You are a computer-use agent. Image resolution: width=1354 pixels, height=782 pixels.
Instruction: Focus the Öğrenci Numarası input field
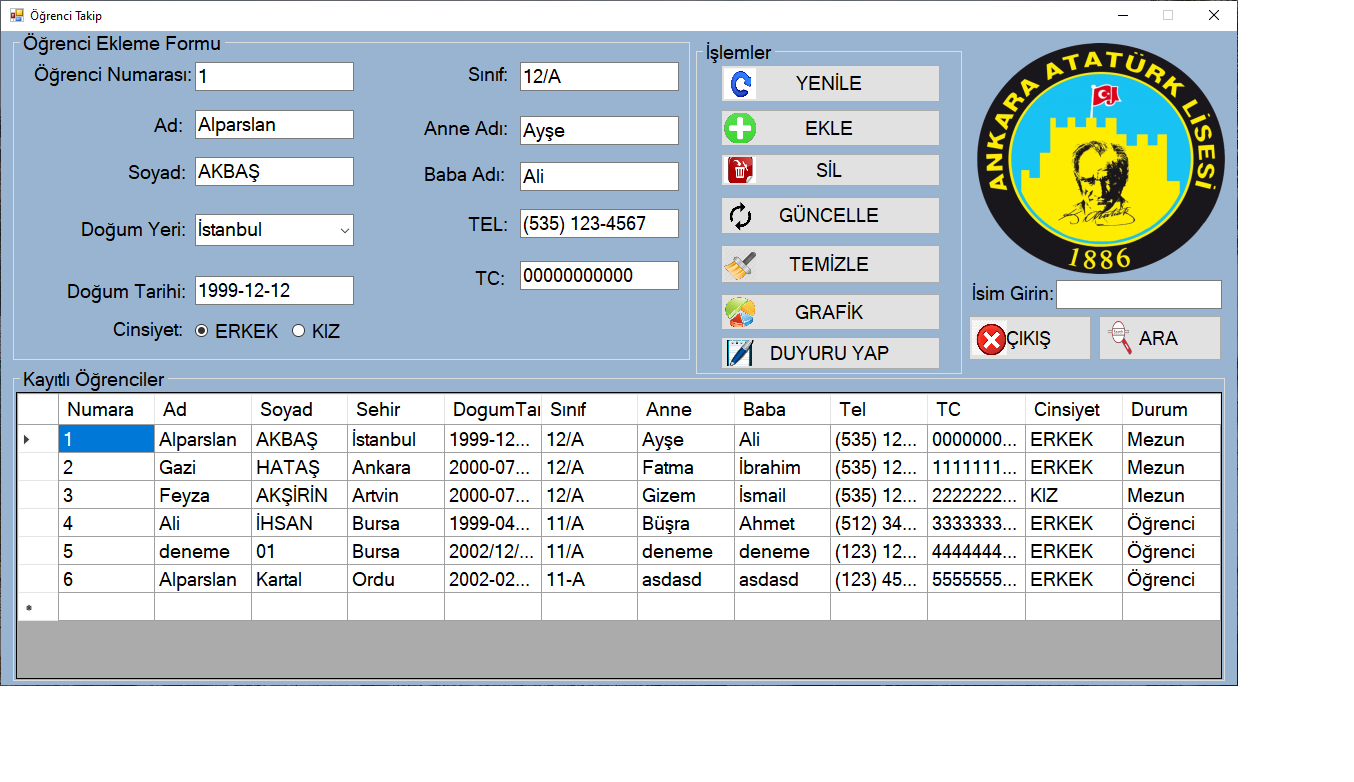[274, 77]
